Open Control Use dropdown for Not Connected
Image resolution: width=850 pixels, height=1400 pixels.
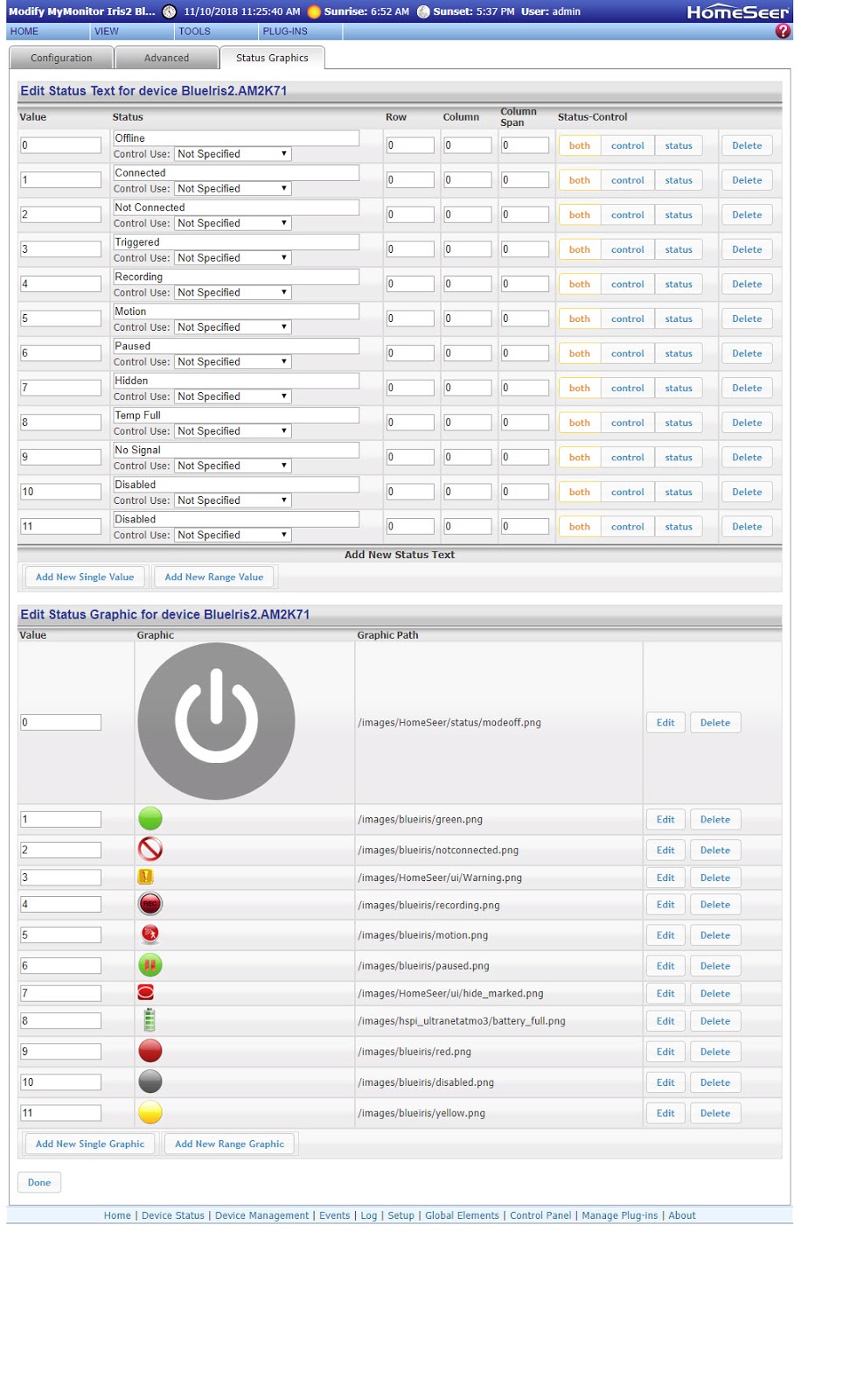233,223
